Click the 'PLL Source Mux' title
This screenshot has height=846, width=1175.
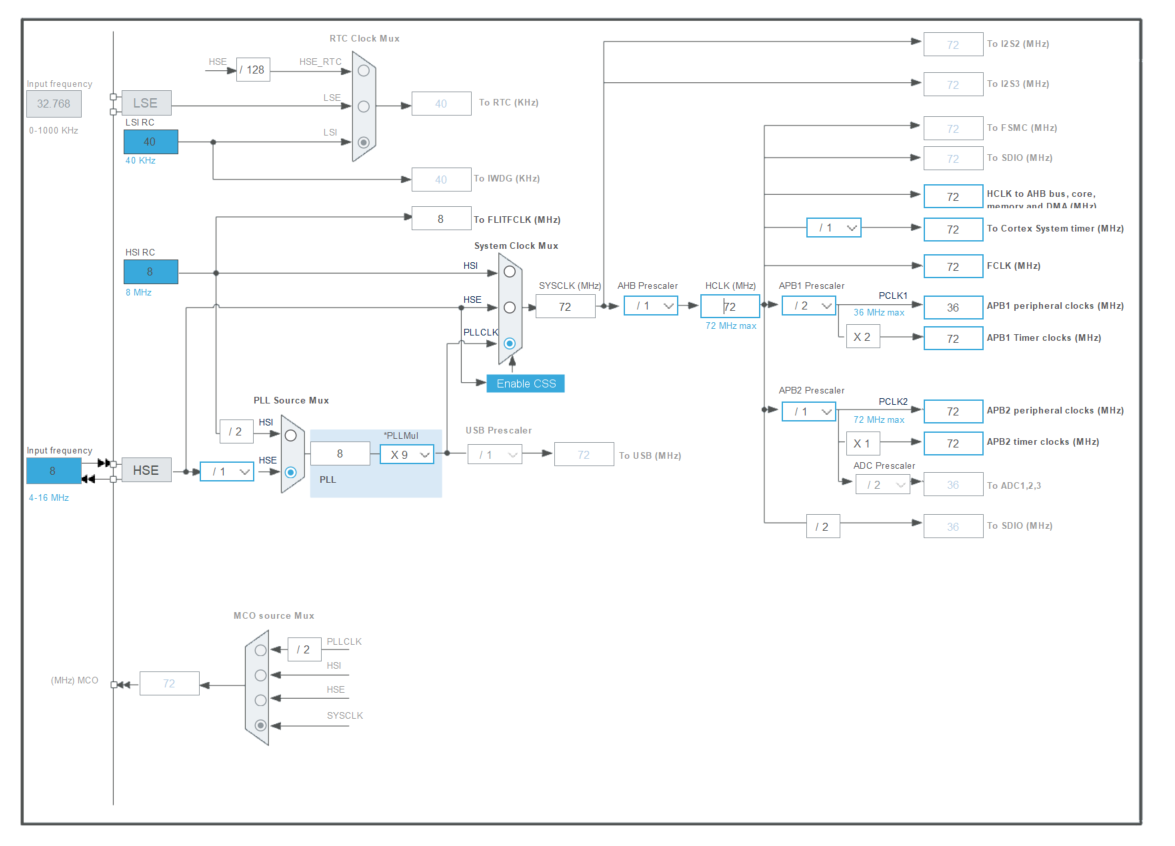pyautogui.click(x=292, y=400)
